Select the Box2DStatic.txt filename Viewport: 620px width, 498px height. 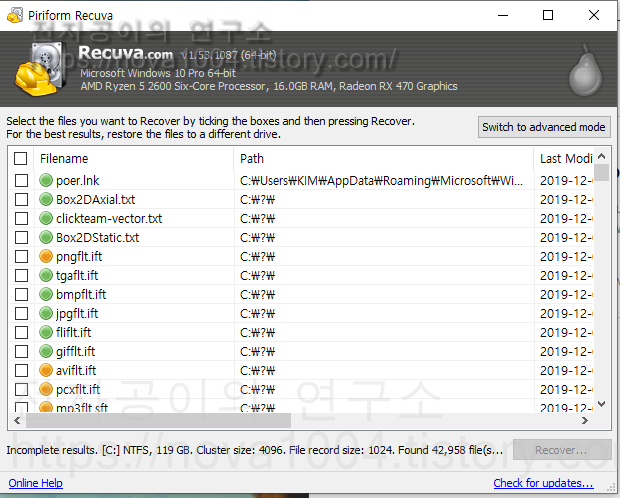click(97, 238)
